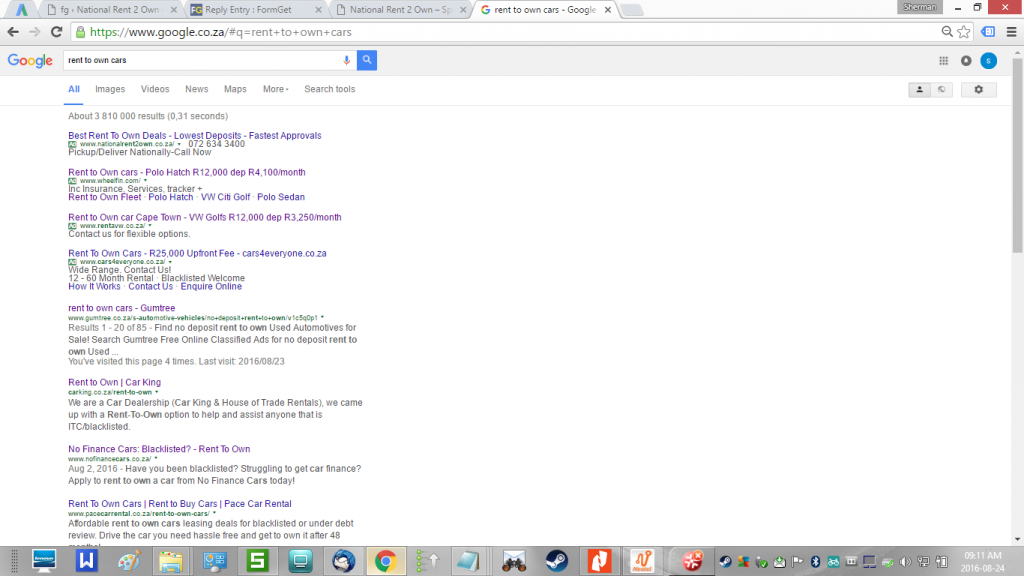Image resolution: width=1024 pixels, height=576 pixels.
Task: Click the extension icon beside the star
Action: click(988, 32)
